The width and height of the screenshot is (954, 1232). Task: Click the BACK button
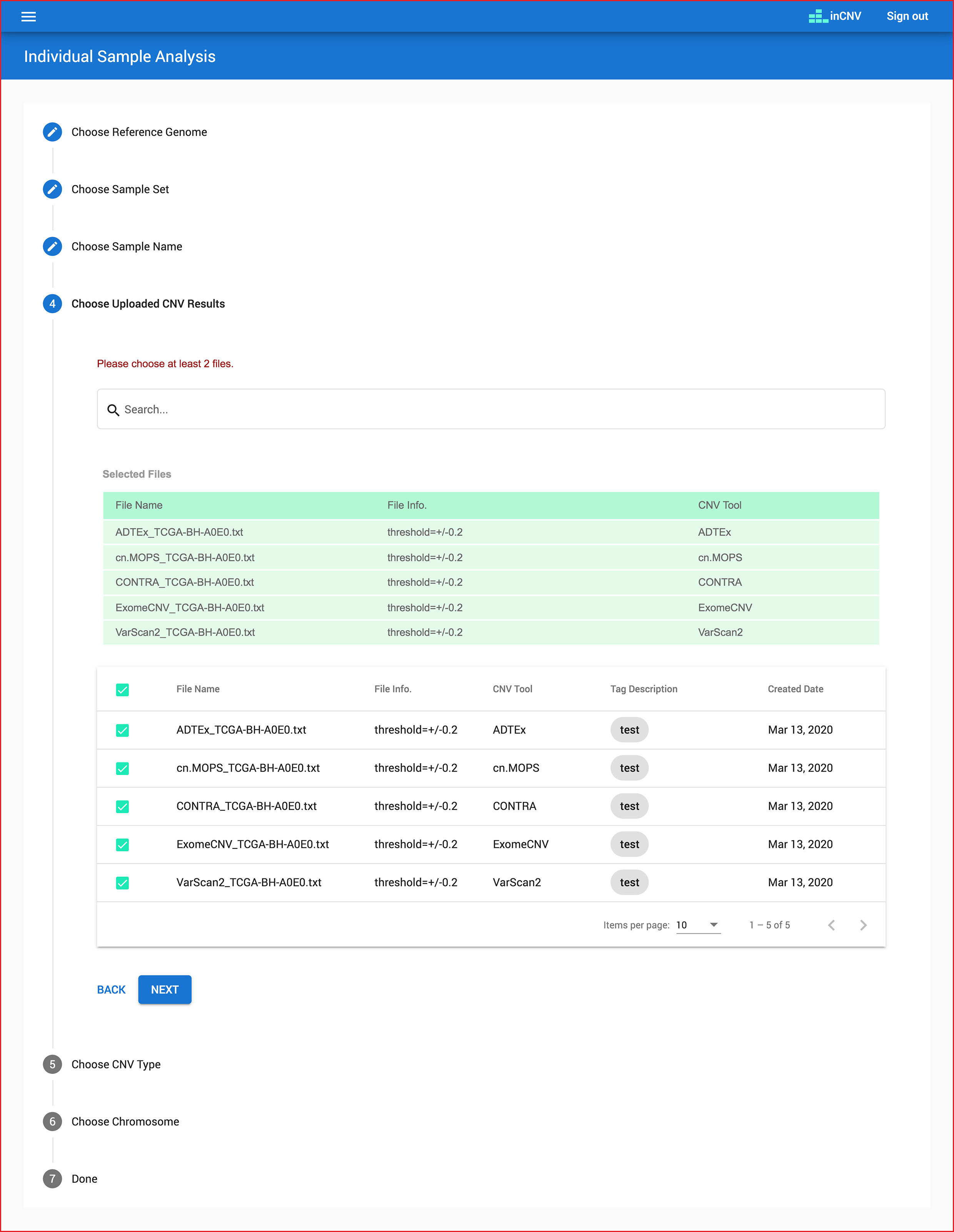pyautogui.click(x=111, y=990)
